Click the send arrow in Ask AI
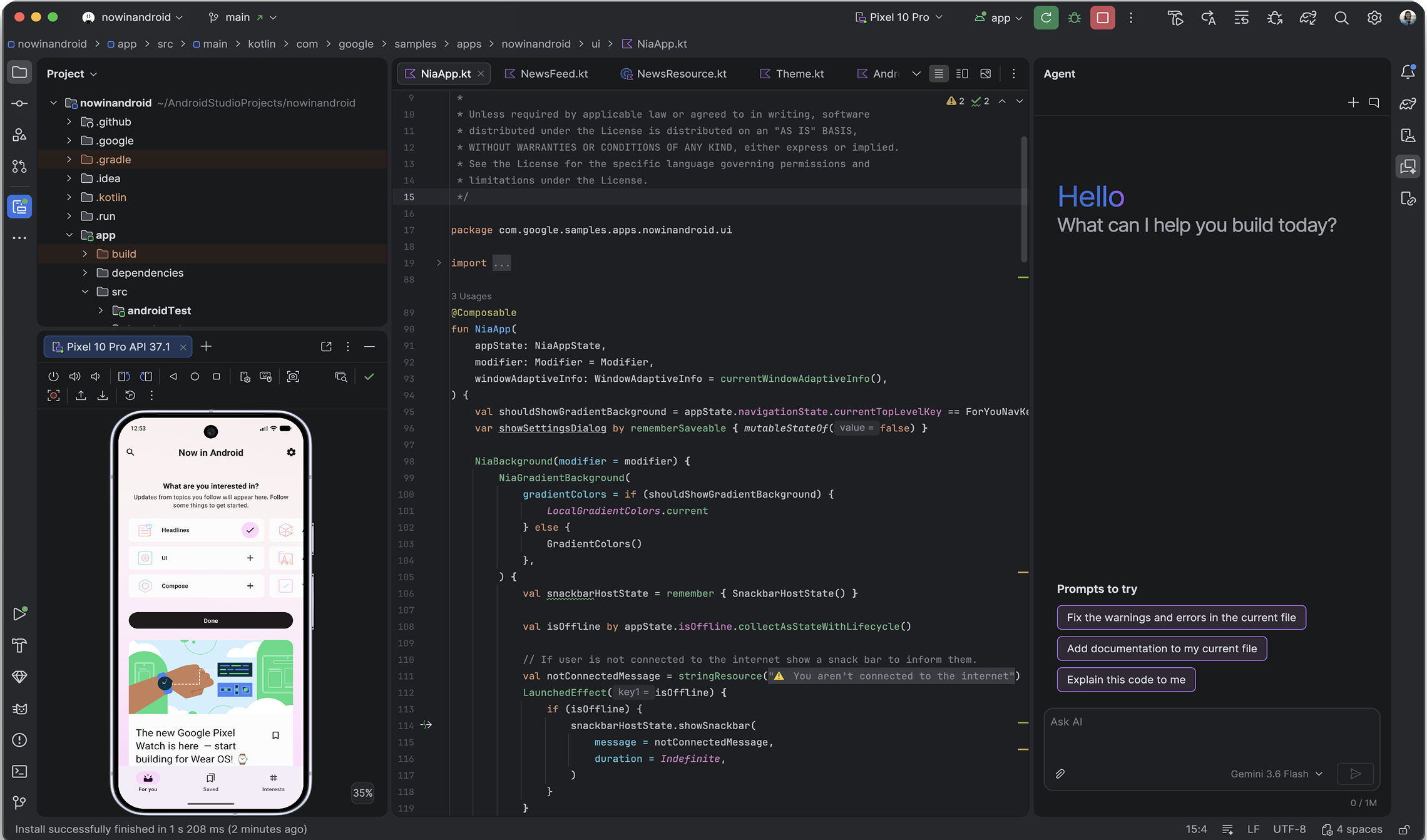 pos(1355,774)
